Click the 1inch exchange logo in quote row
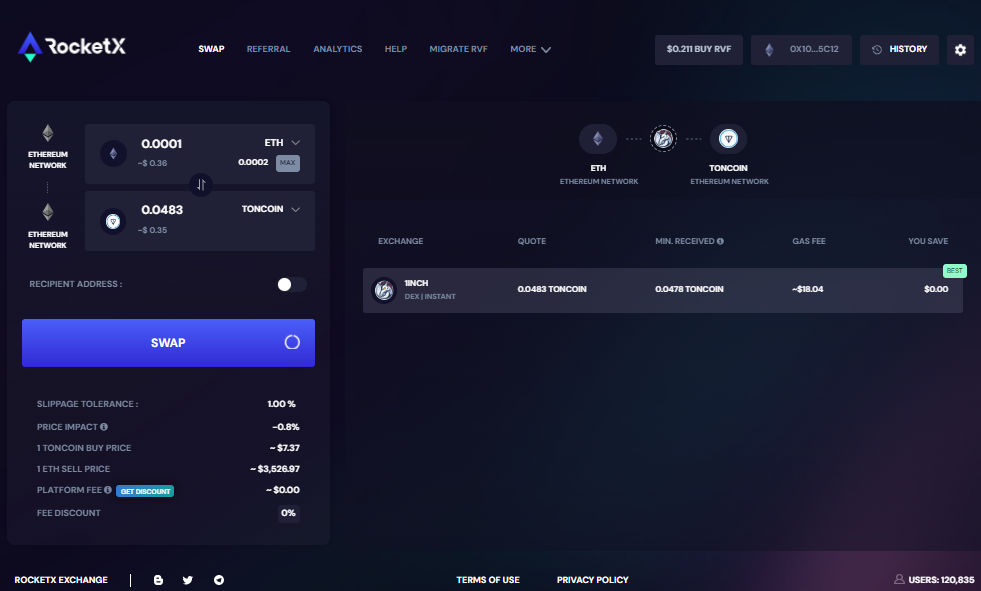The height and width of the screenshot is (591, 981). (x=384, y=290)
